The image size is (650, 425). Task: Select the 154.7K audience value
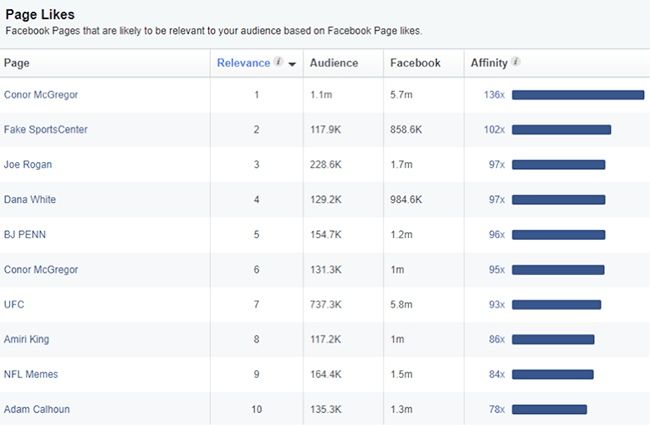[325, 235]
